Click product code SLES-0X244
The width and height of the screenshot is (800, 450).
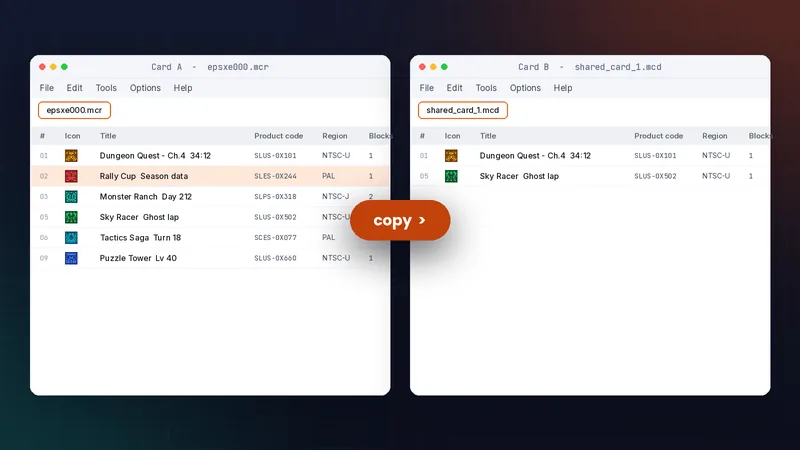(x=276, y=176)
